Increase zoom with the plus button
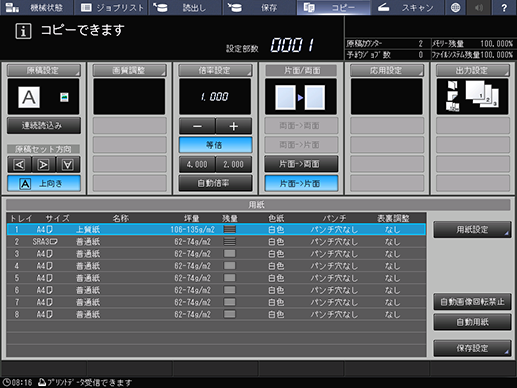This screenshot has height=388, width=517. [234, 126]
